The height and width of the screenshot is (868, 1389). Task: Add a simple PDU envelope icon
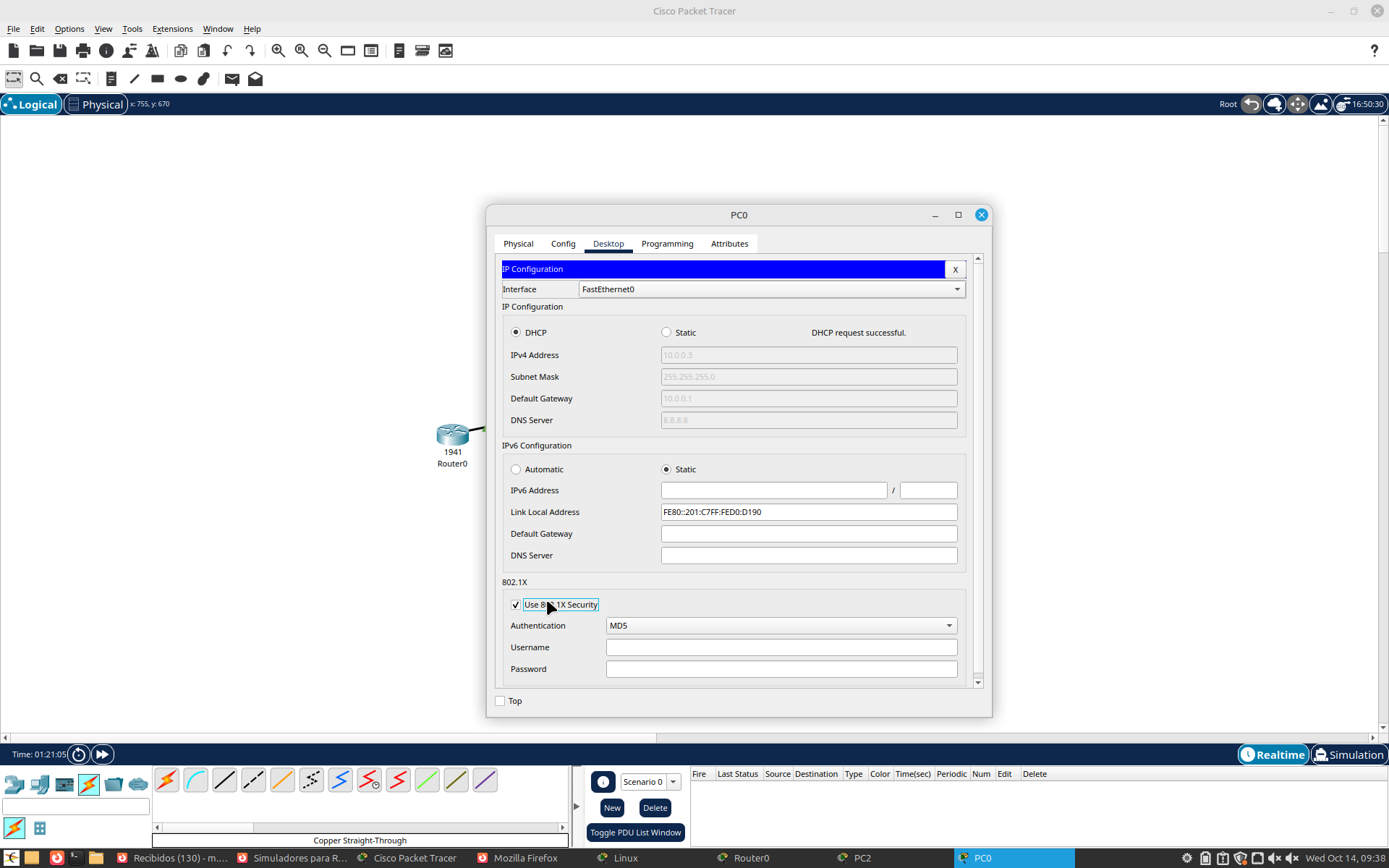click(232, 79)
